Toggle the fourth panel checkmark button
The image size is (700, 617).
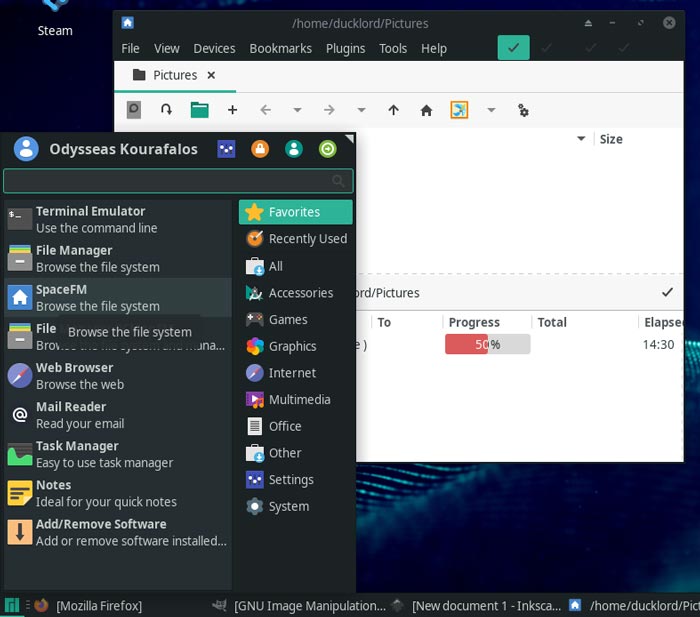[624, 48]
